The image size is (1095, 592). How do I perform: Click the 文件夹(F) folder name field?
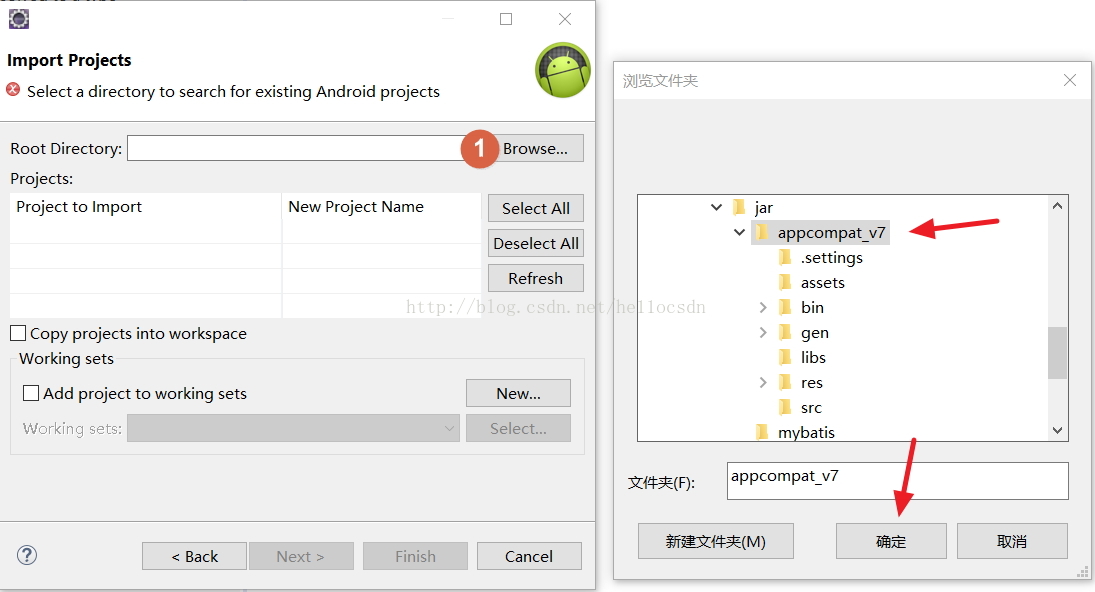click(x=897, y=481)
